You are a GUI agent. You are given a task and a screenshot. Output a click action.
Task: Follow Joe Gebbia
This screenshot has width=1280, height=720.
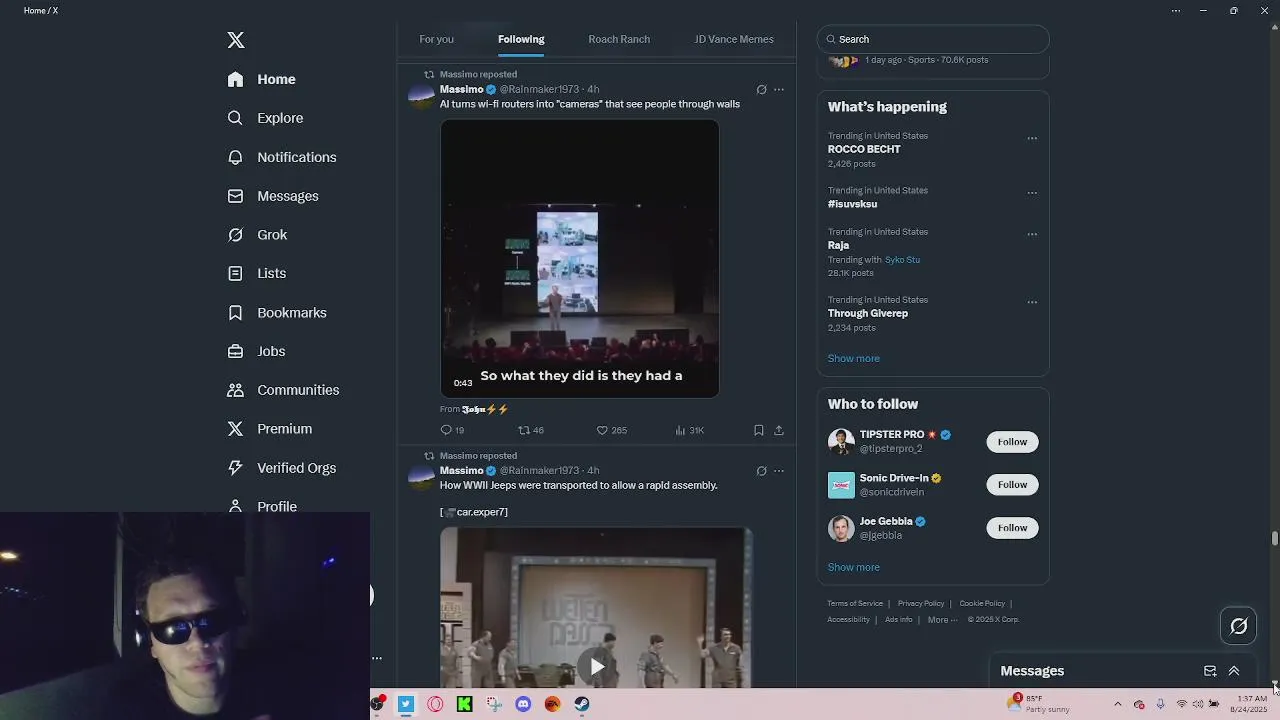(x=1012, y=528)
